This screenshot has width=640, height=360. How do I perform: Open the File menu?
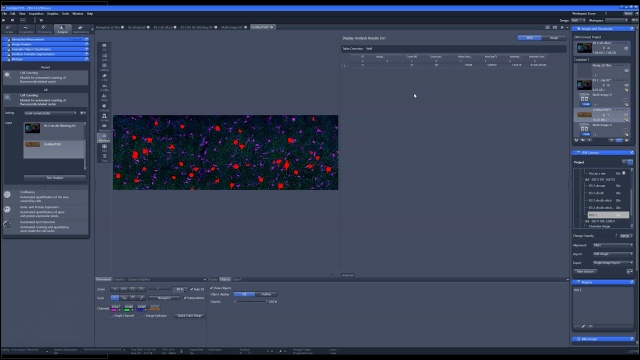[x=4, y=13]
